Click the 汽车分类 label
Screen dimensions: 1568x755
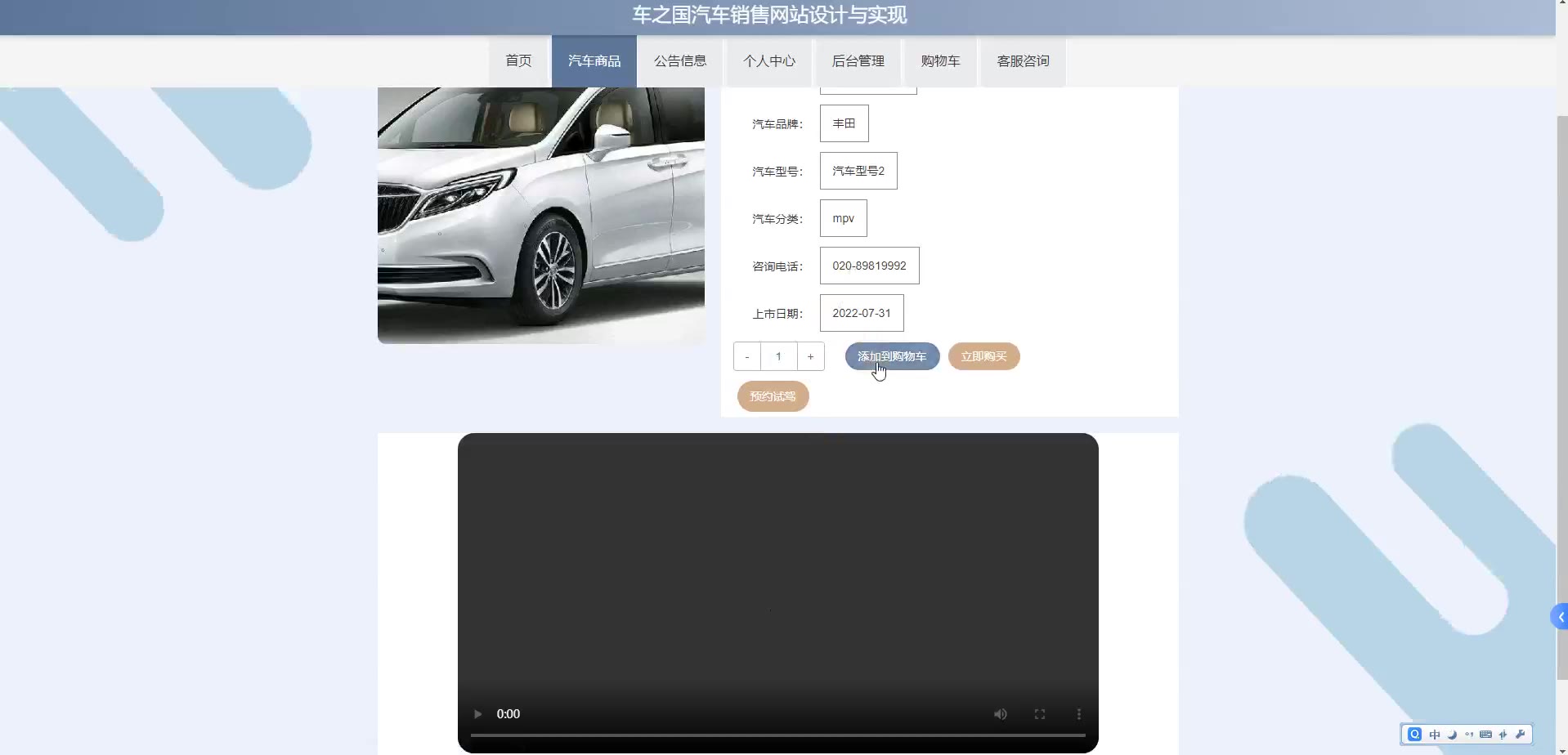[777, 219]
